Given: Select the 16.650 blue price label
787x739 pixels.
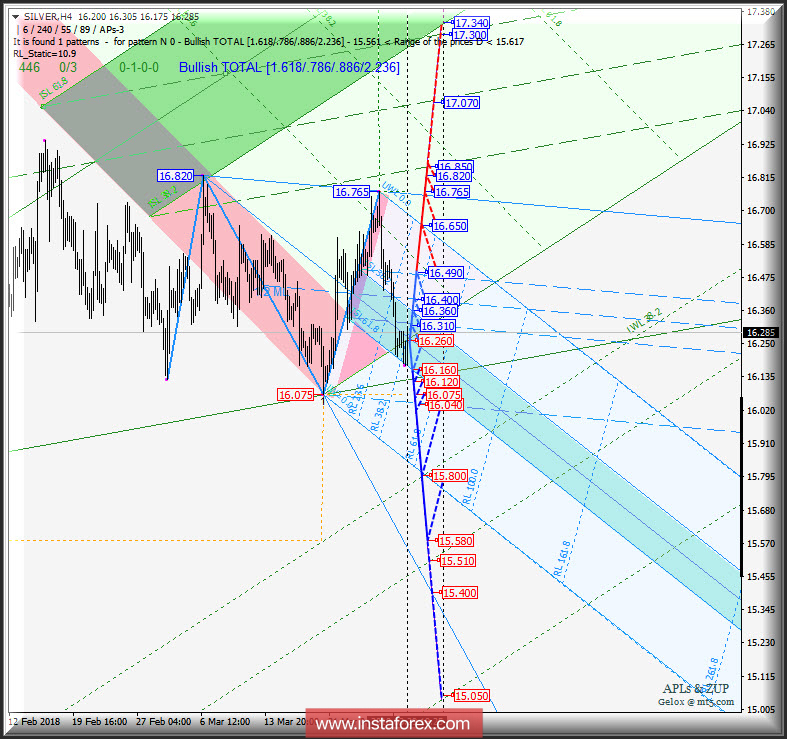Looking at the screenshot, I should tap(449, 226).
